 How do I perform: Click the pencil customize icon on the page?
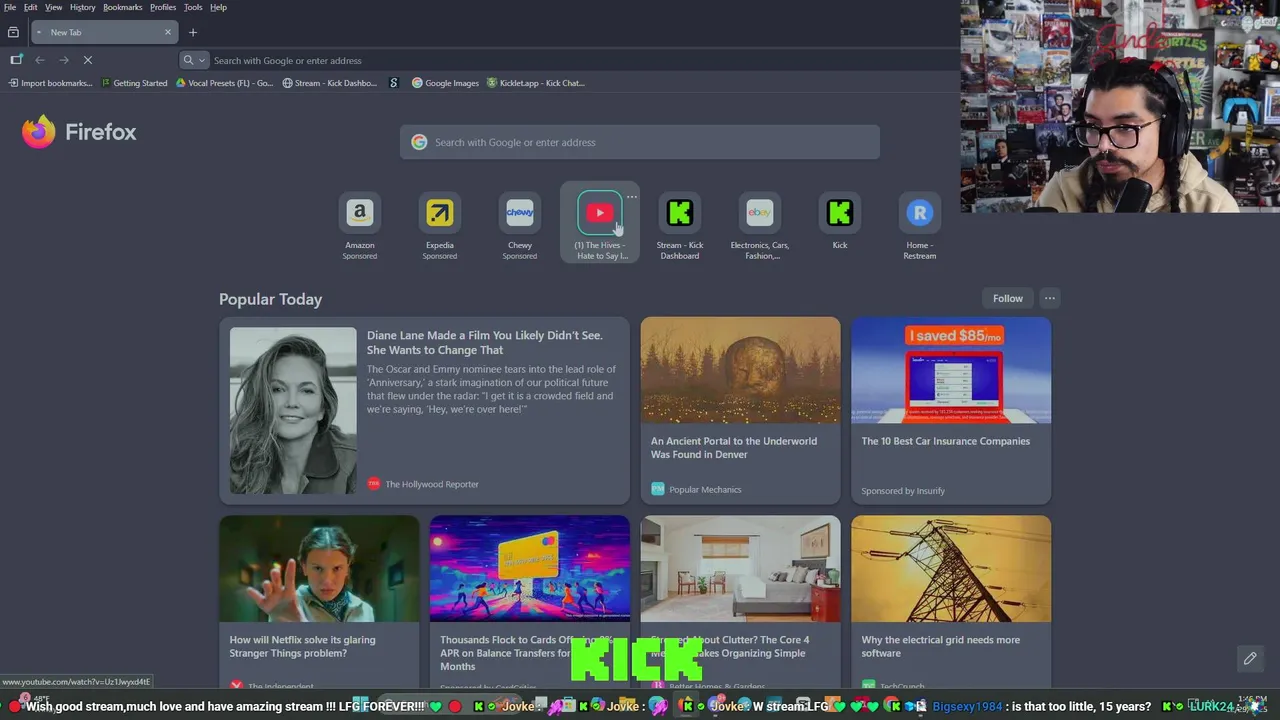tap(1250, 658)
